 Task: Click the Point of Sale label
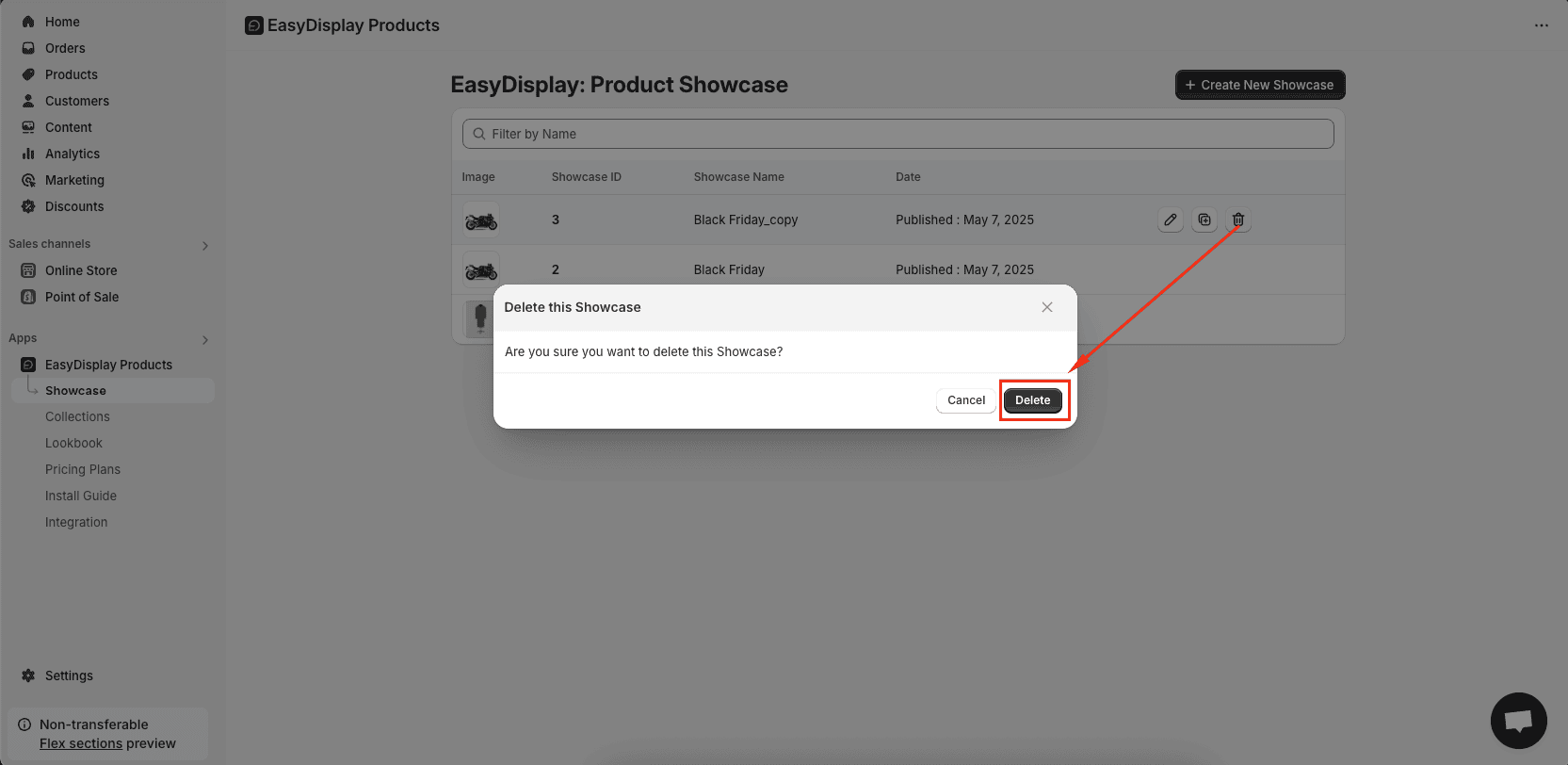pyautogui.click(x=82, y=297)
